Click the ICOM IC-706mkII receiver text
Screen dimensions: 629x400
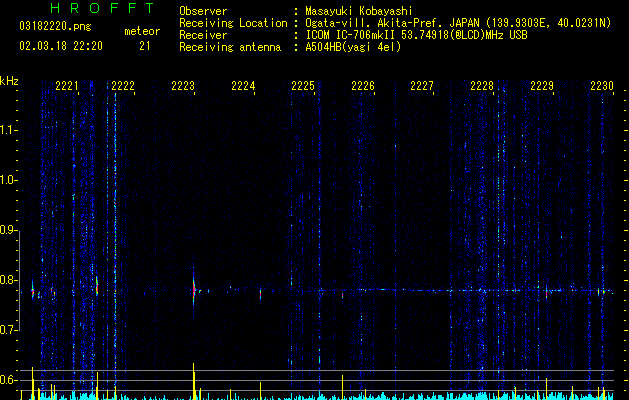[416, 35]
